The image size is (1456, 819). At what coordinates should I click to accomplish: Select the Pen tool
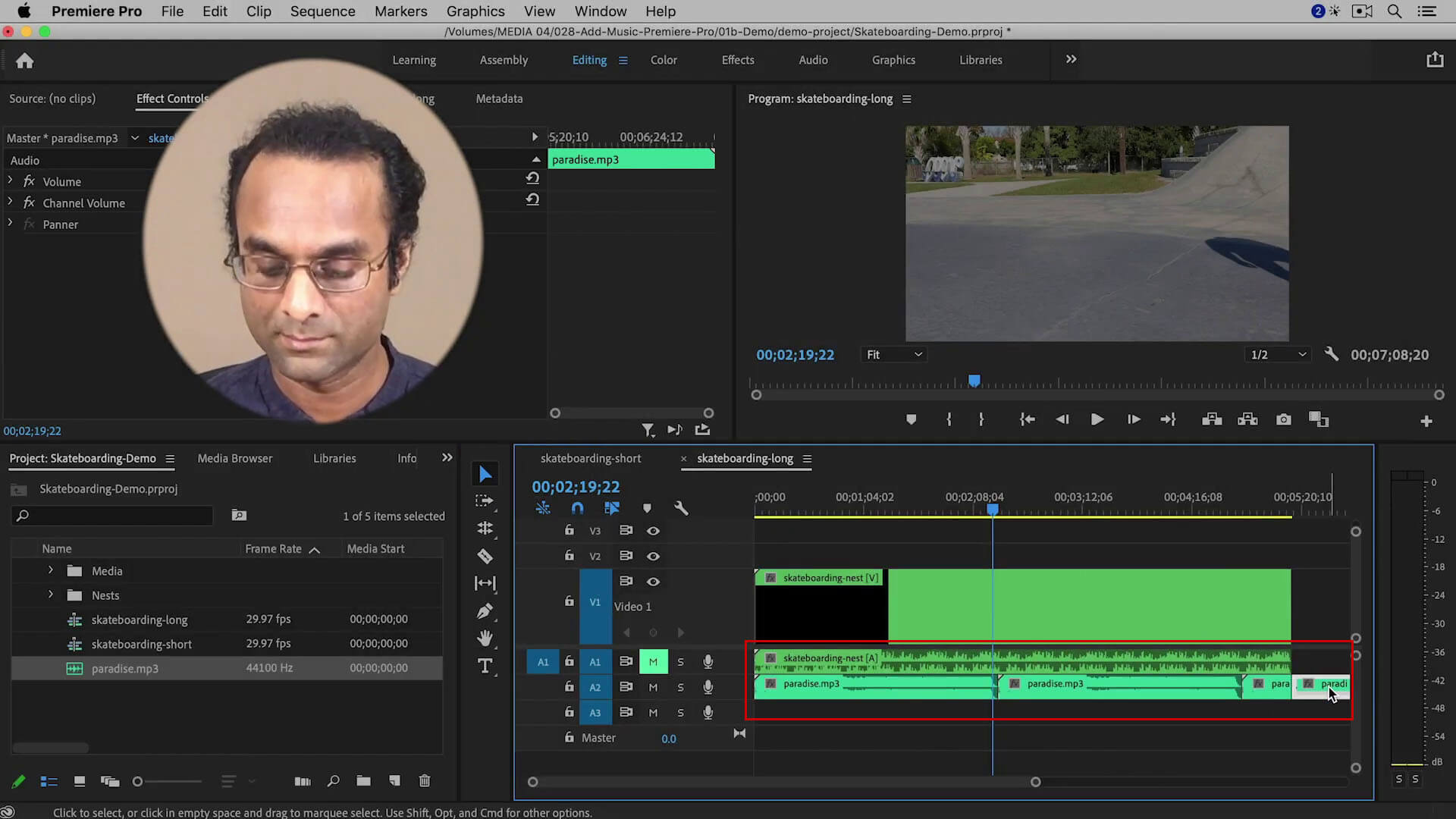485,611
